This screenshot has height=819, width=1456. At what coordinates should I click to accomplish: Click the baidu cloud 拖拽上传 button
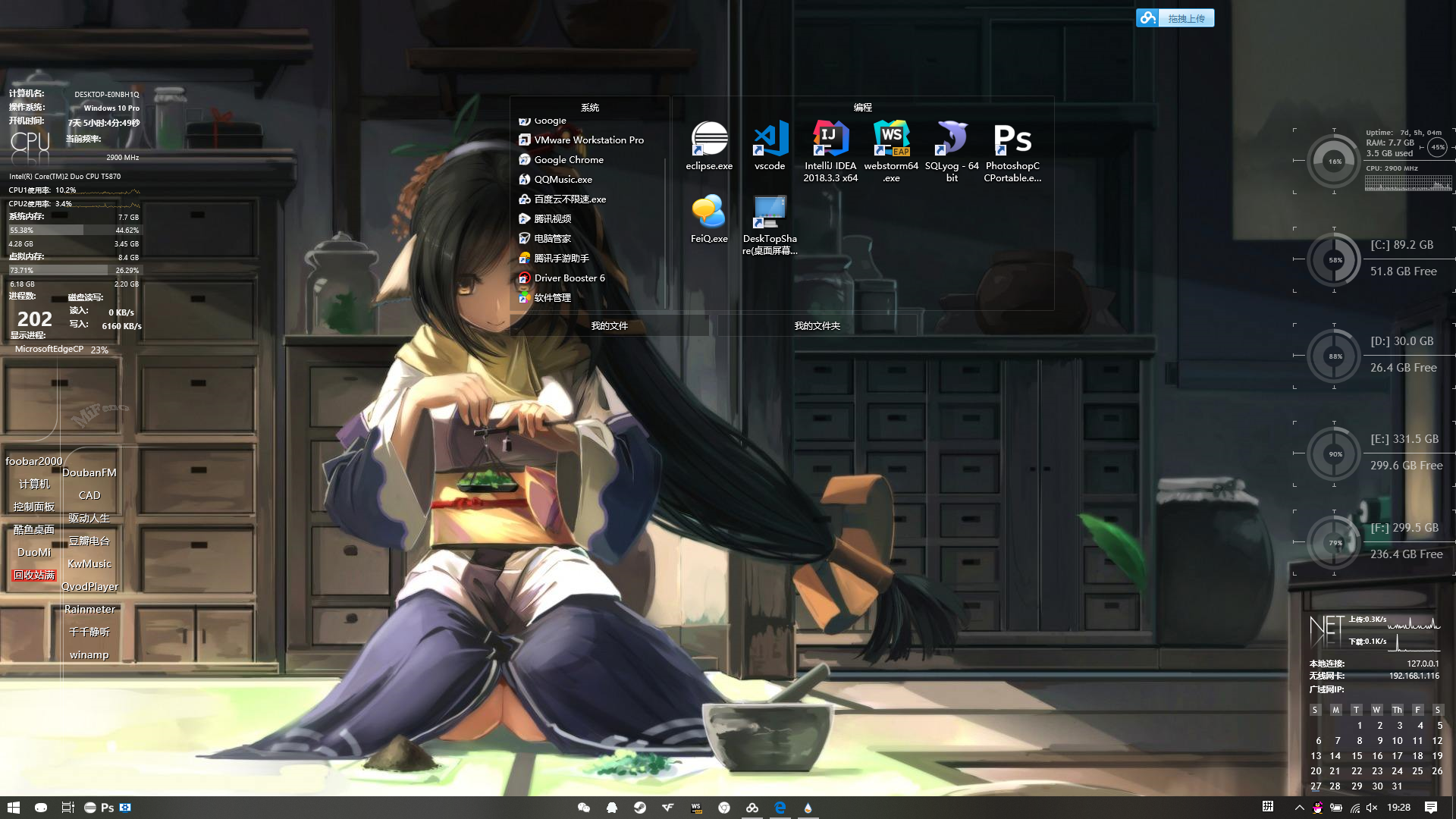pos(1175,18)
